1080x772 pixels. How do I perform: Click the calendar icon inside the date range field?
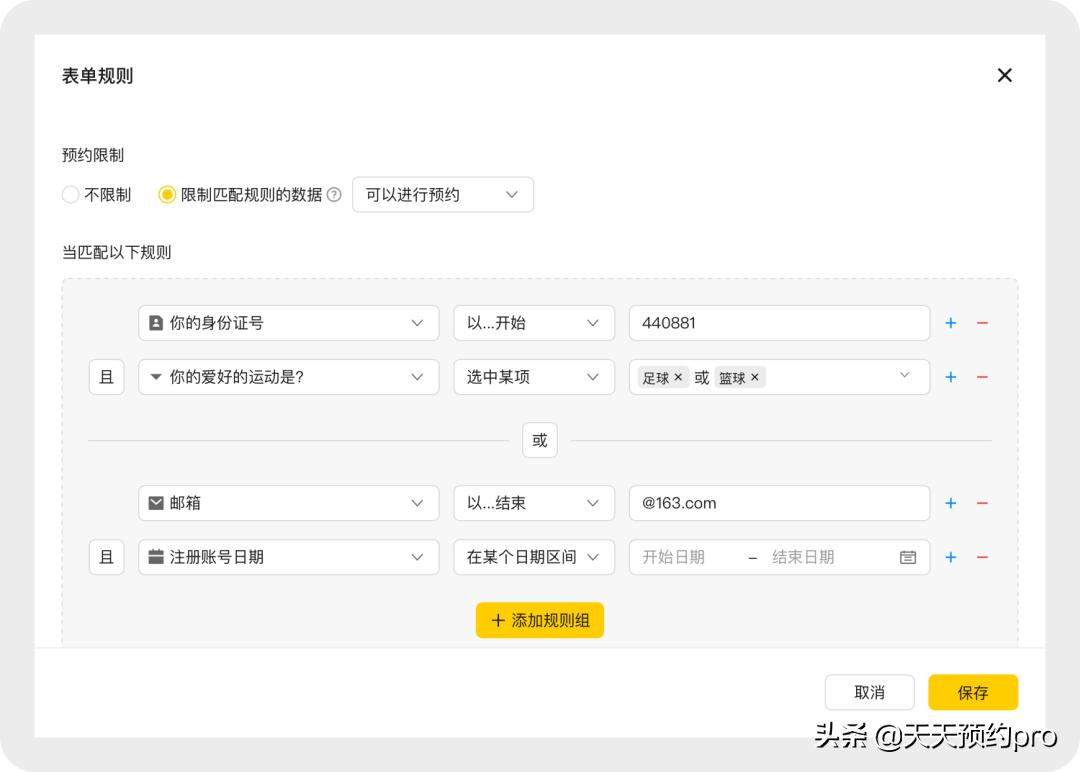[x=907, y=557]
